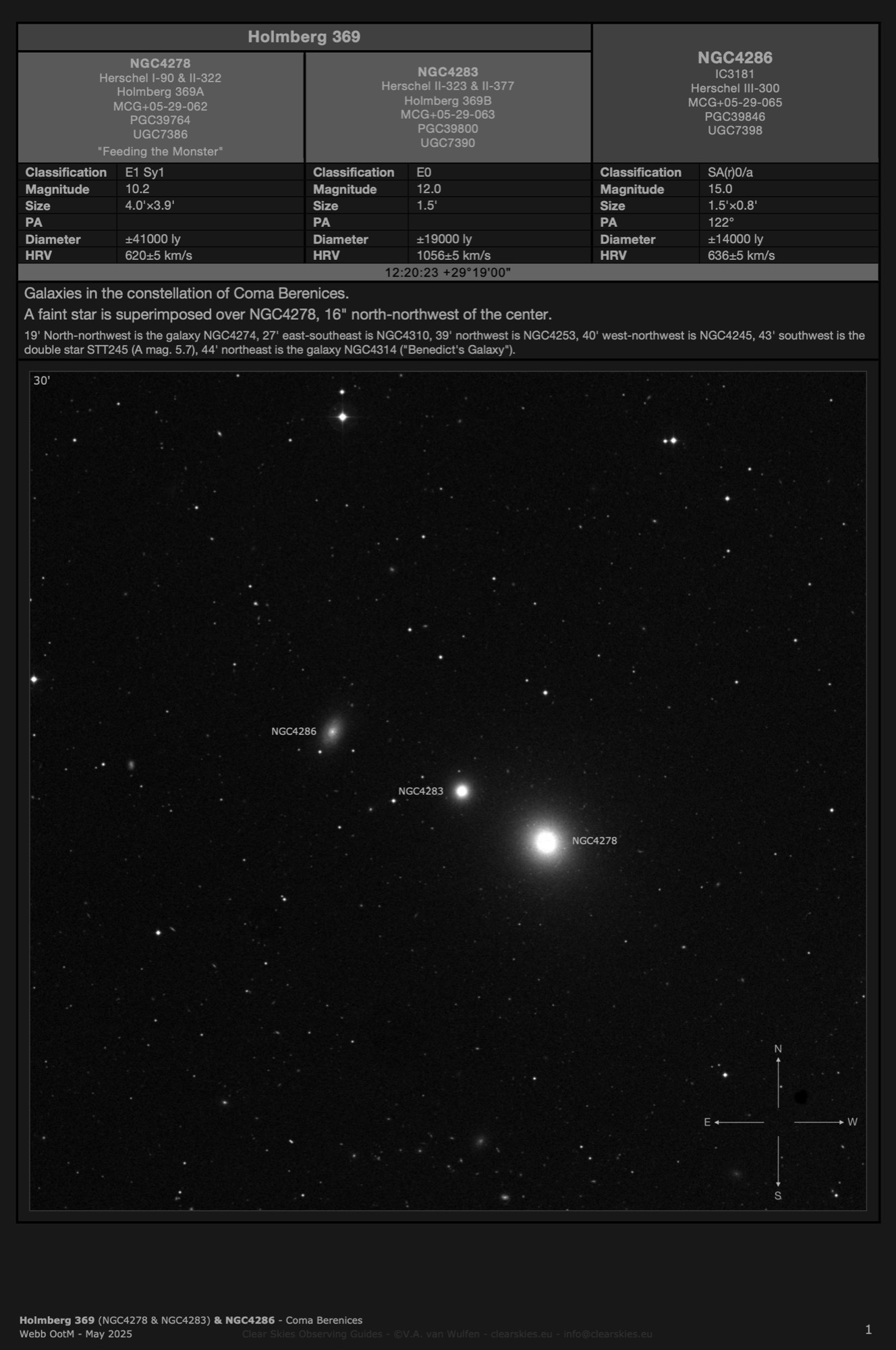Screen dimensions: 896x1350
Task: Click the 10.2 magnitude value
Action: (137, 189)
